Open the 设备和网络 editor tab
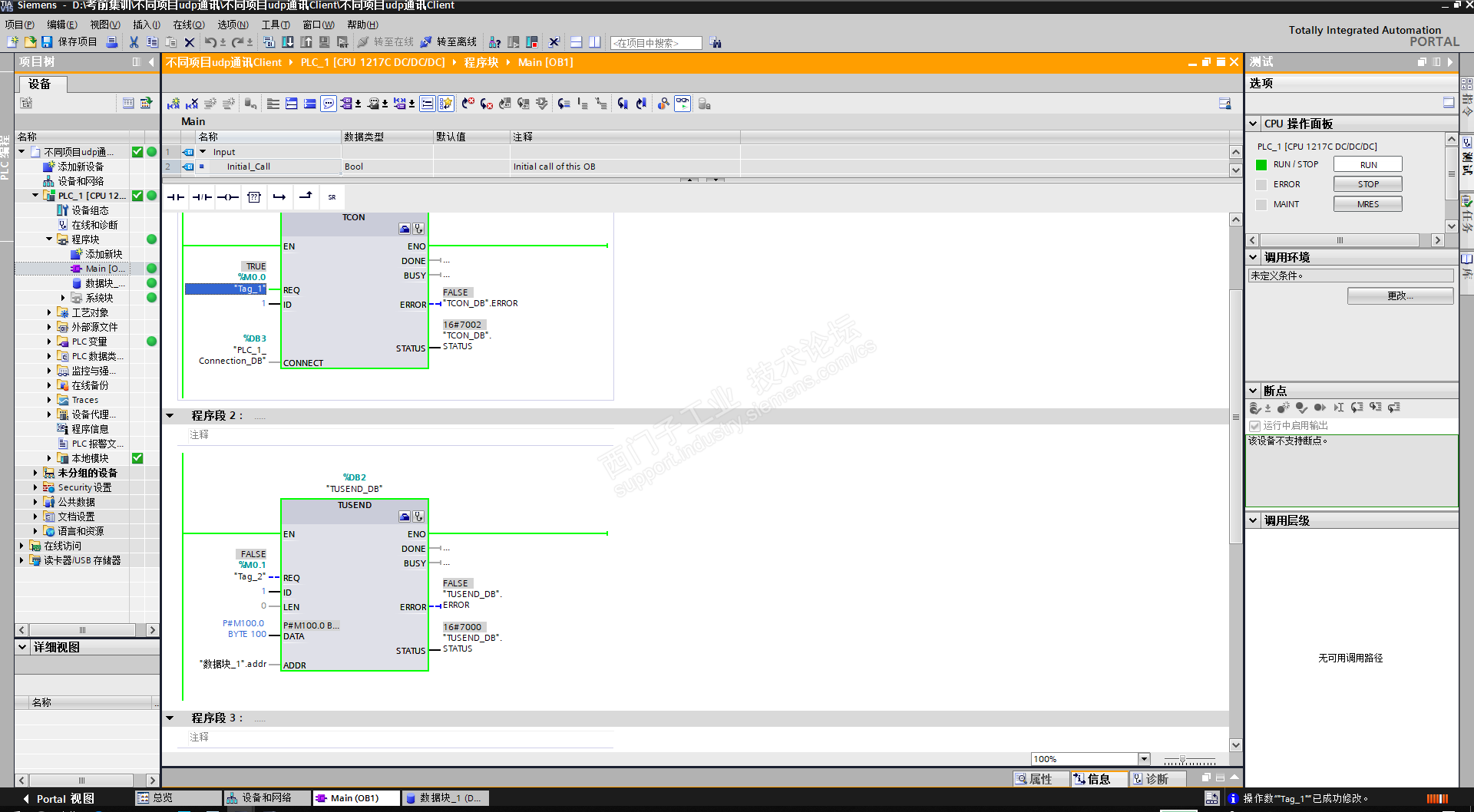1474x812 pixels. [266, 798]
